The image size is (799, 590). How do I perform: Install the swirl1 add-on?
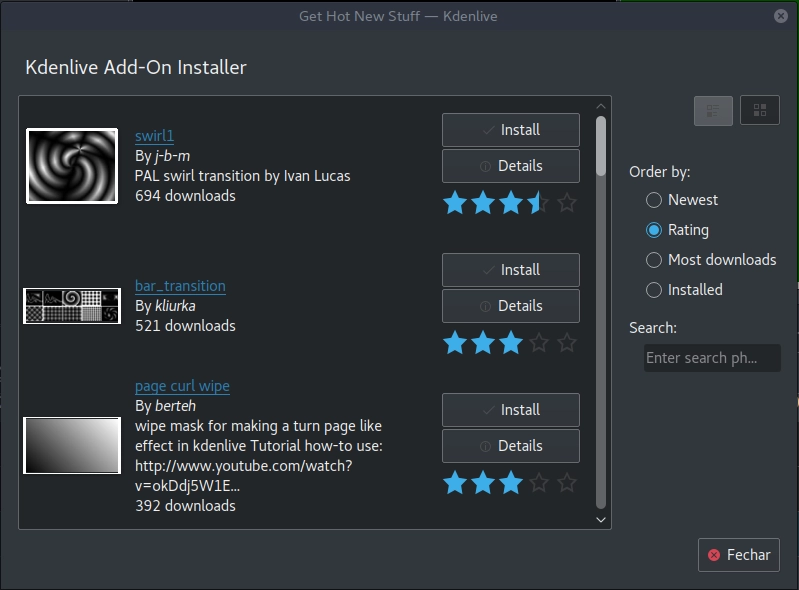click(511, 130)
